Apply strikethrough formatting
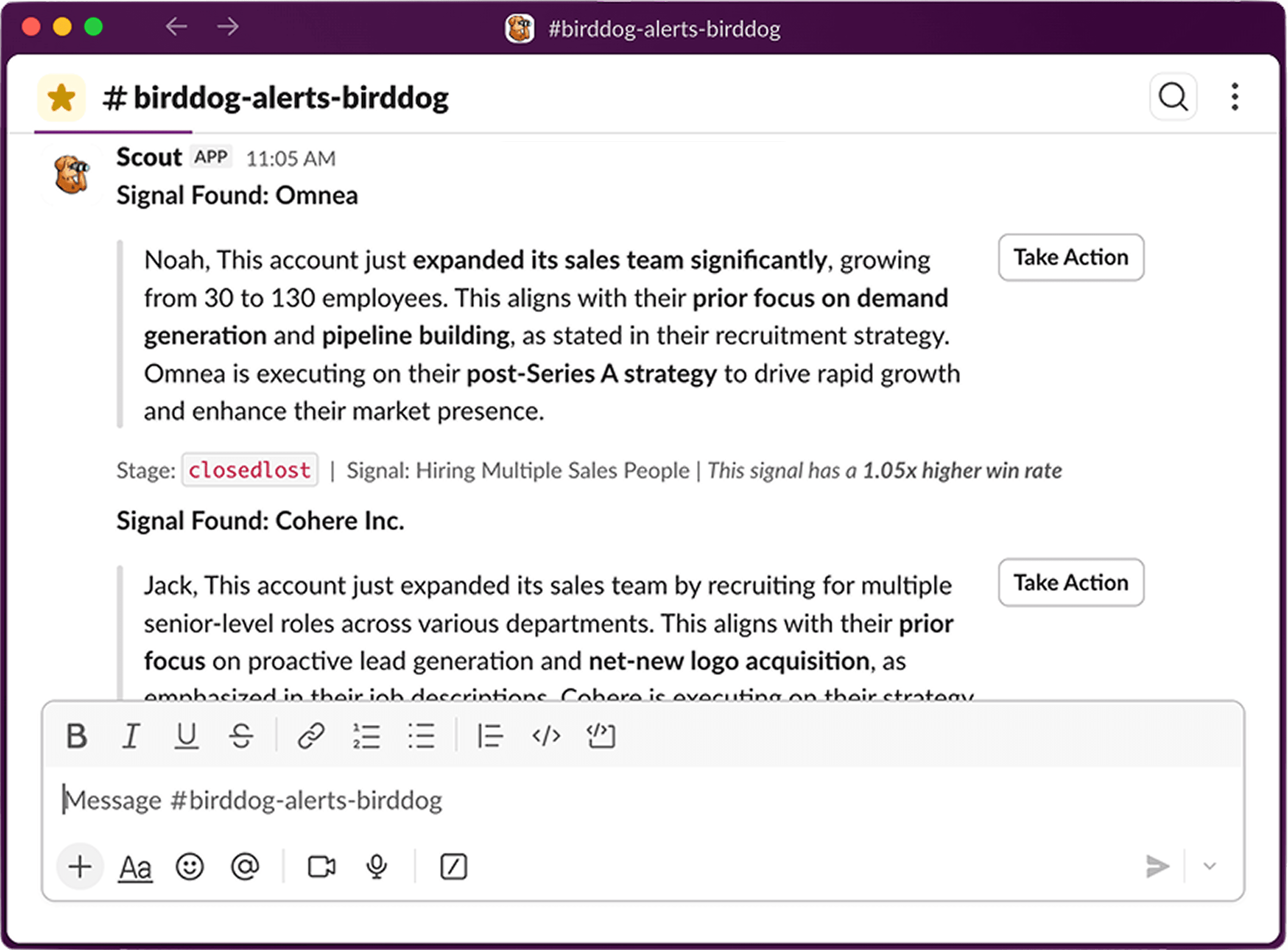 click(x=241, y=735)
